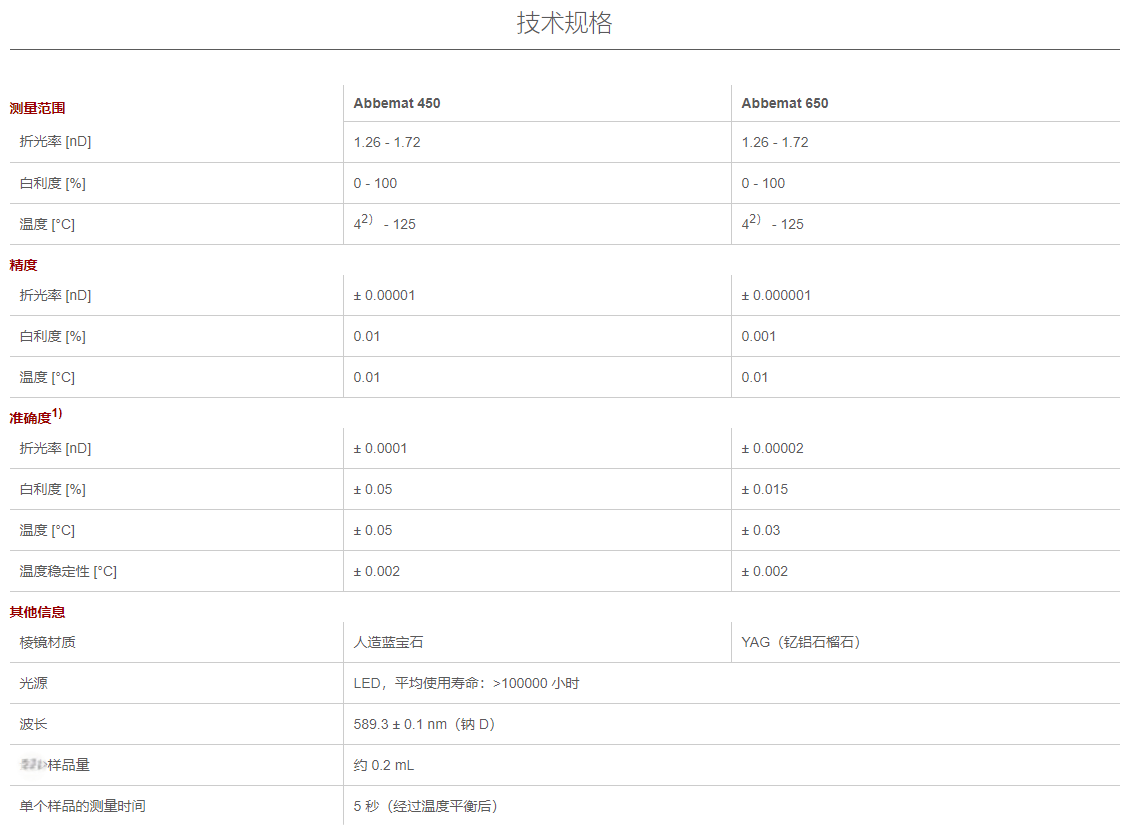
Task: Click the ± 0.00002 accuracy value
Action: tap(772, 448)
